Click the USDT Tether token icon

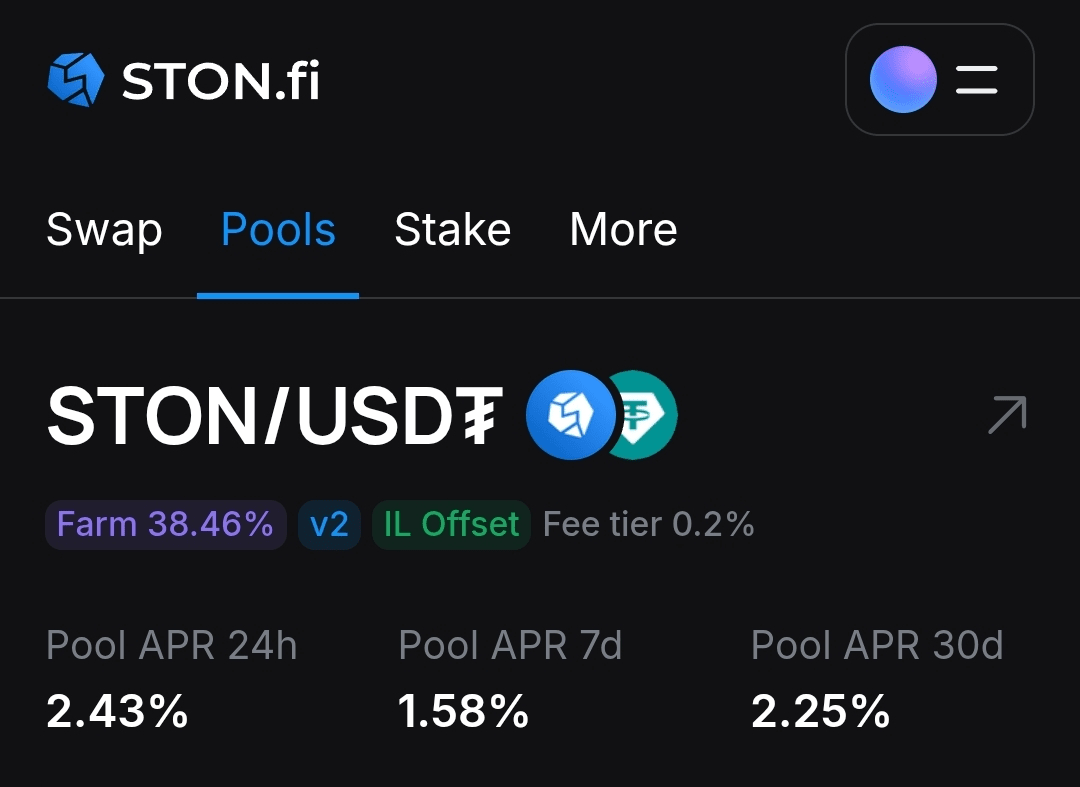[x=645, y=415]
